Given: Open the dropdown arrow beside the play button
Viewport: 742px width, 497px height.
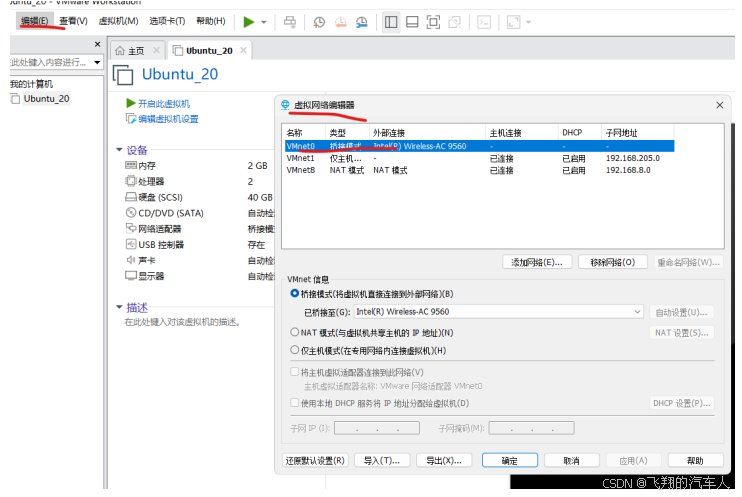Looking at the screenshot, I should (x=264, y=22).
